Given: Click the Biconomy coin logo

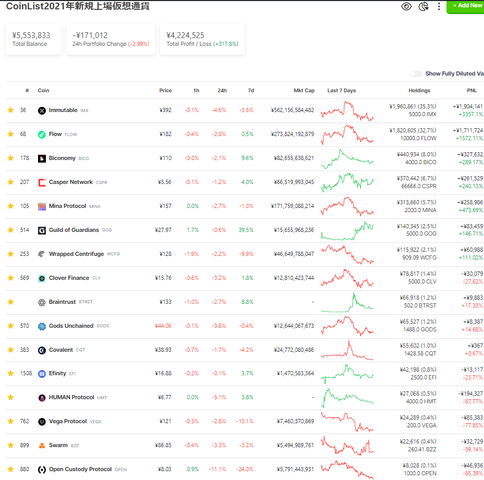Looking at the screenshot, I should [x=42, y=159].
